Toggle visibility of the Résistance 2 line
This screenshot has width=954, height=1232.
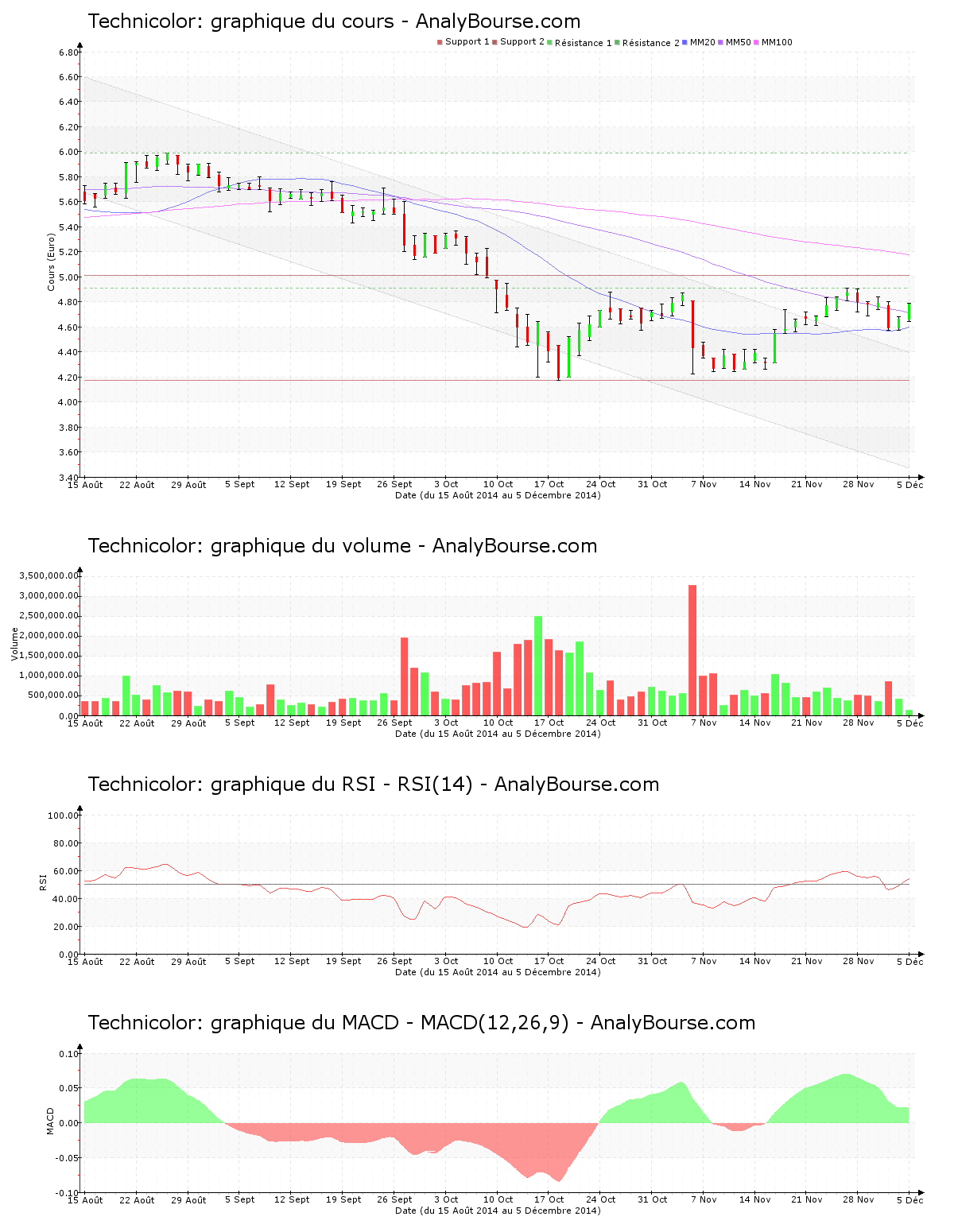point(619,41)
